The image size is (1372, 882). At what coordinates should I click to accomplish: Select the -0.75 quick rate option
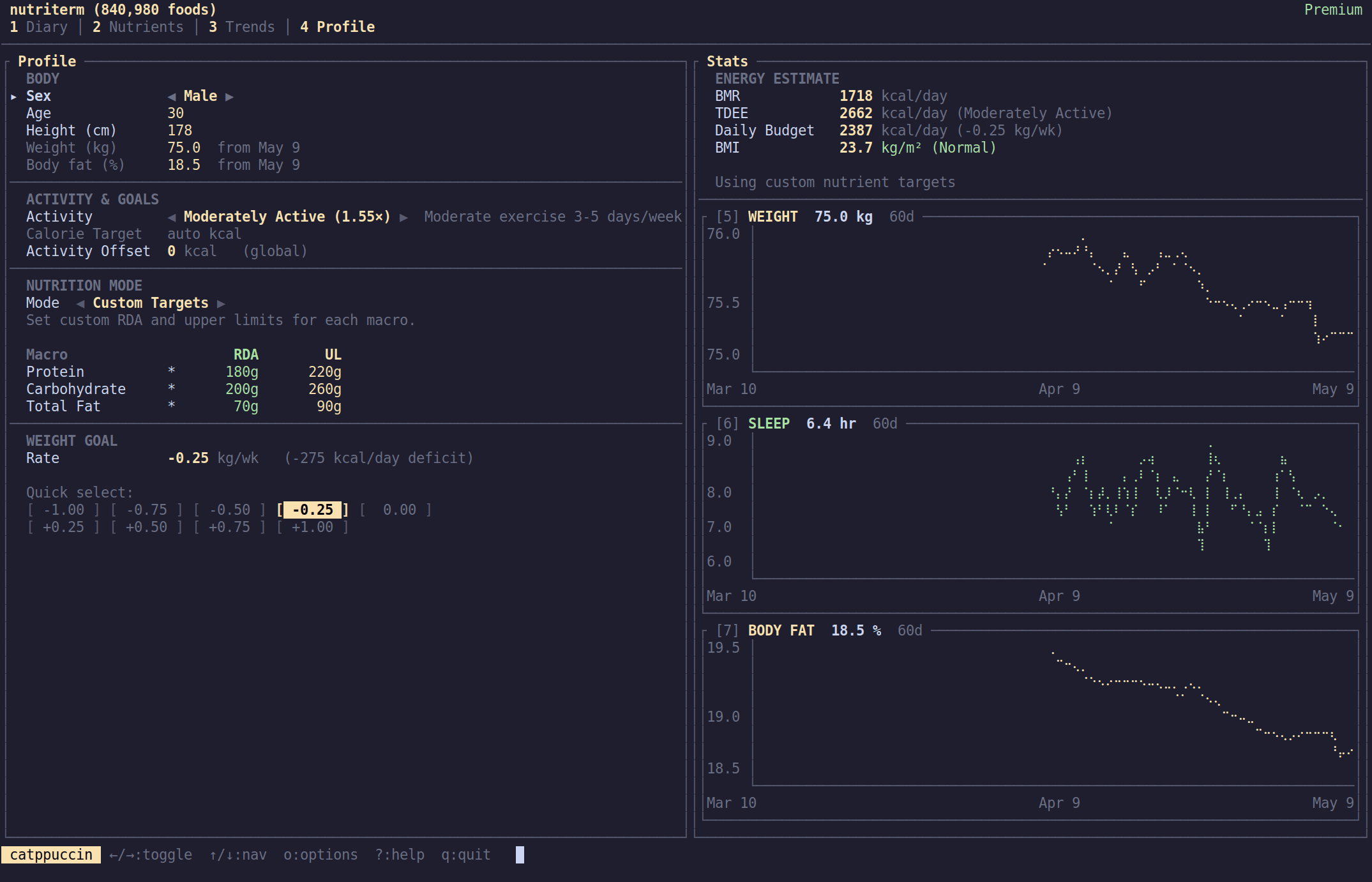(x=147, y=510)
